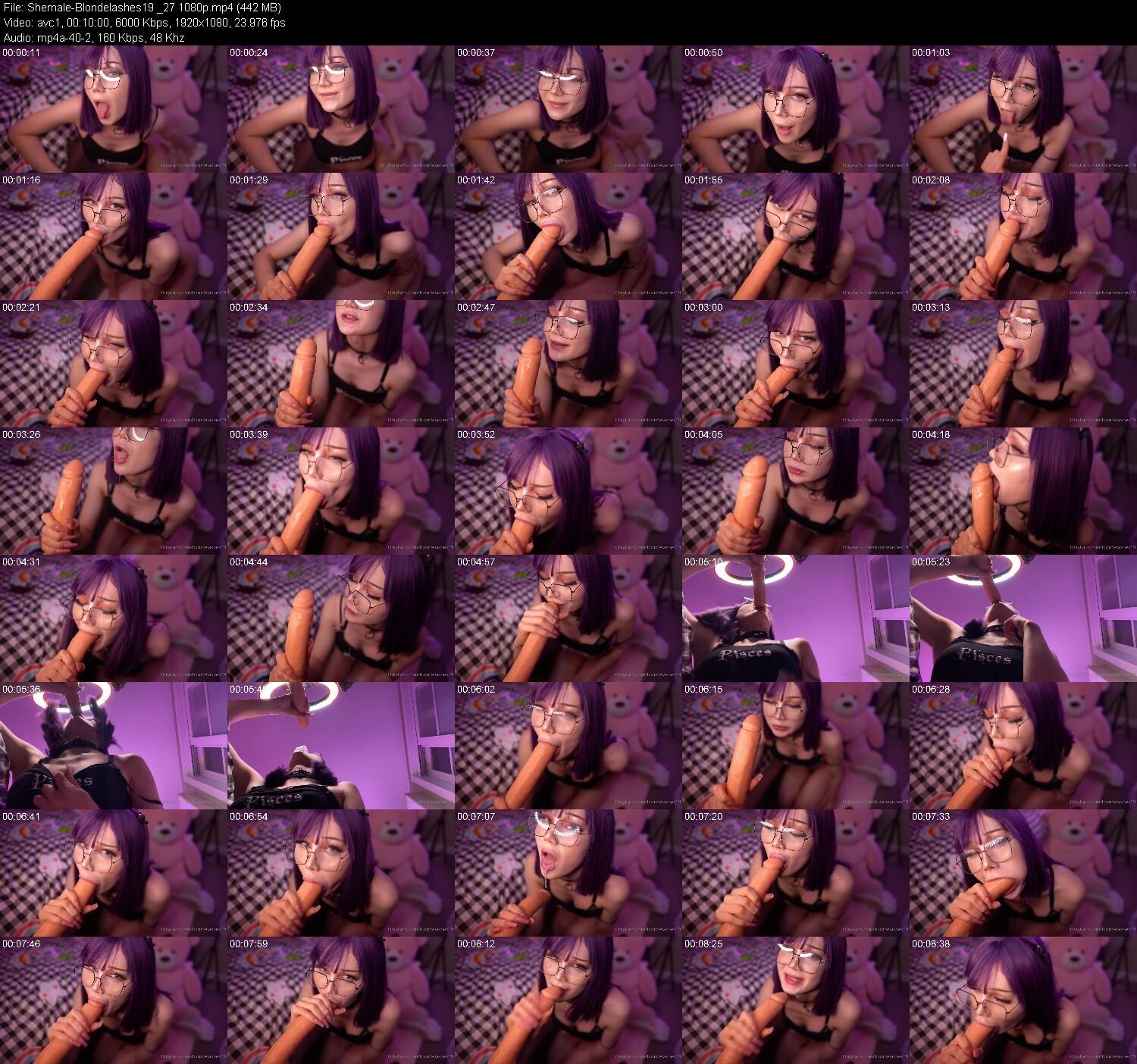Open the frame at timestamp 00:00:37
Image resolution: width=1137 pixels, height=1064 pixels.
pyautogui.click(x=568, y=109)
